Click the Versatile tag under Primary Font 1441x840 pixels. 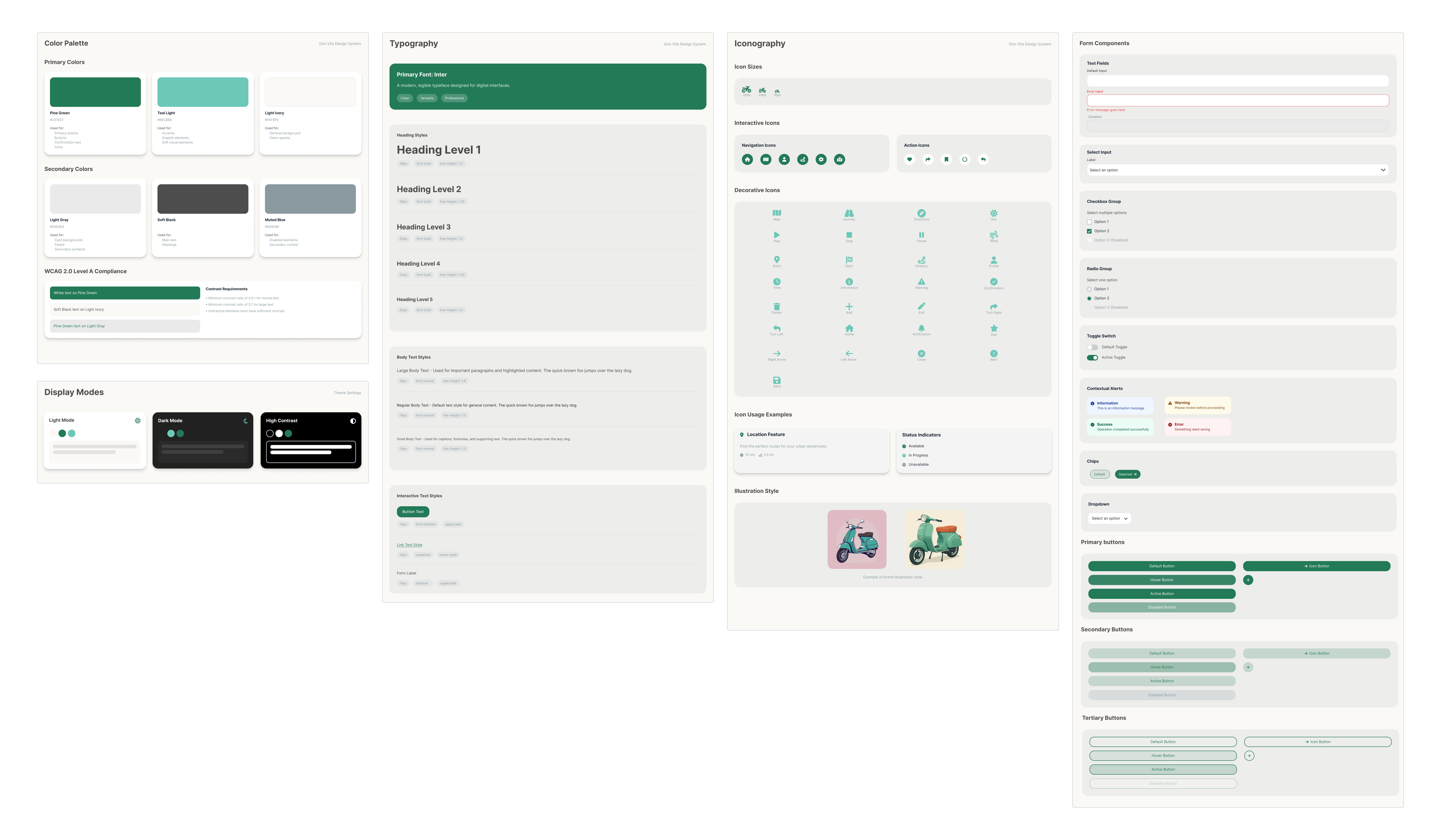(x=427, y=98)
